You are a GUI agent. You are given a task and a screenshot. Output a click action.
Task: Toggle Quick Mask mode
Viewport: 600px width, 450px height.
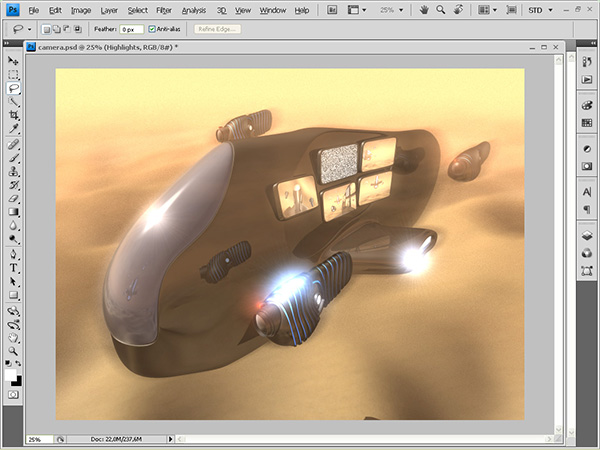point(14,395)
